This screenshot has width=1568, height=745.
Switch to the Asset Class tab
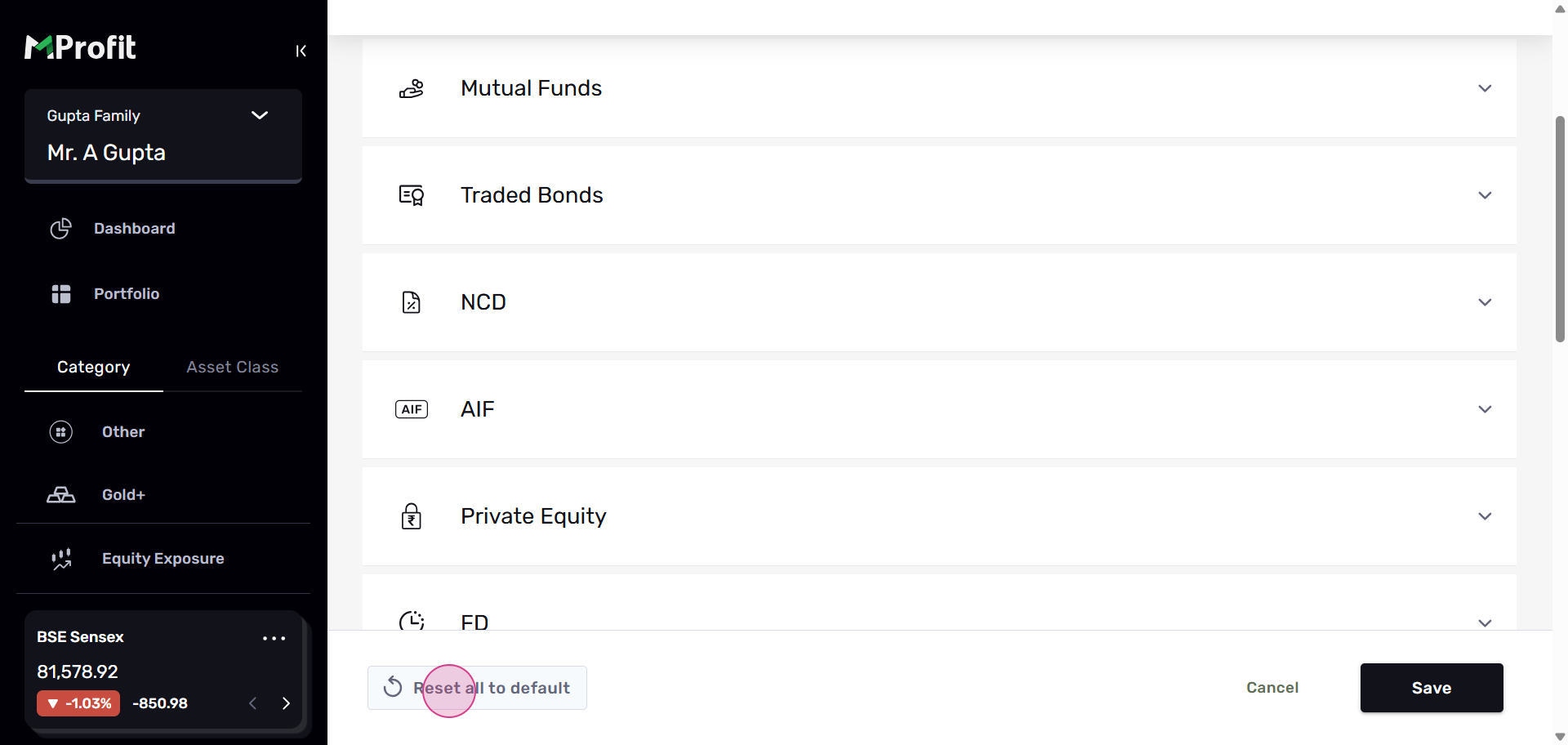coord(232,368)
